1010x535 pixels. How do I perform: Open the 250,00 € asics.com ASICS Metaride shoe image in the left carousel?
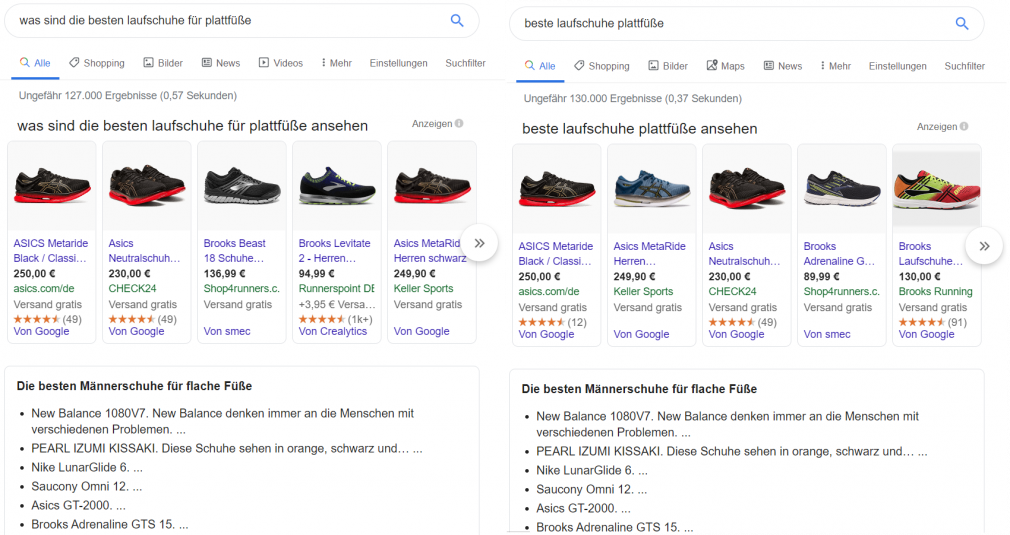point(52,187)
